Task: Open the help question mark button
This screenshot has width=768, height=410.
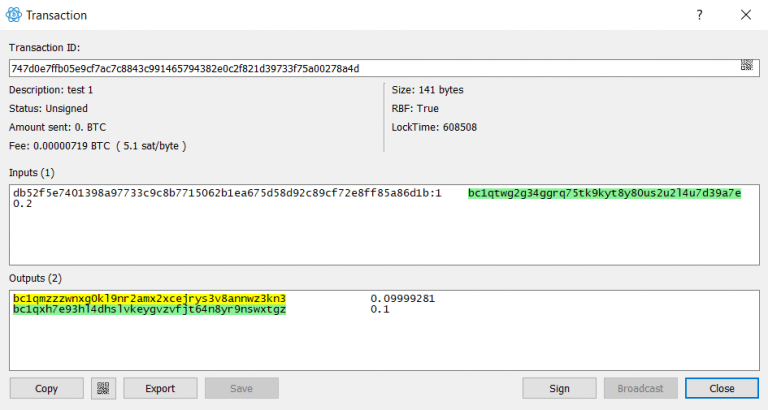Action: (x=699, y=15)
